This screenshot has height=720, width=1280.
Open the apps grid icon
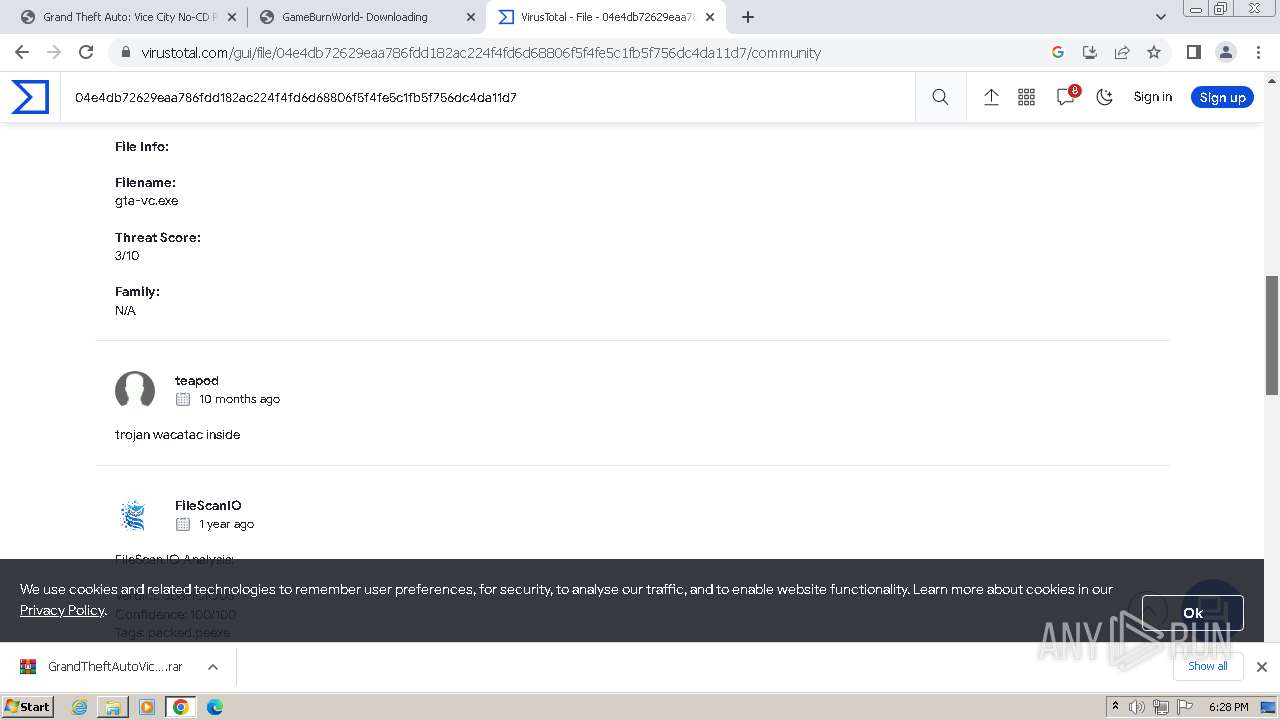1026,97
